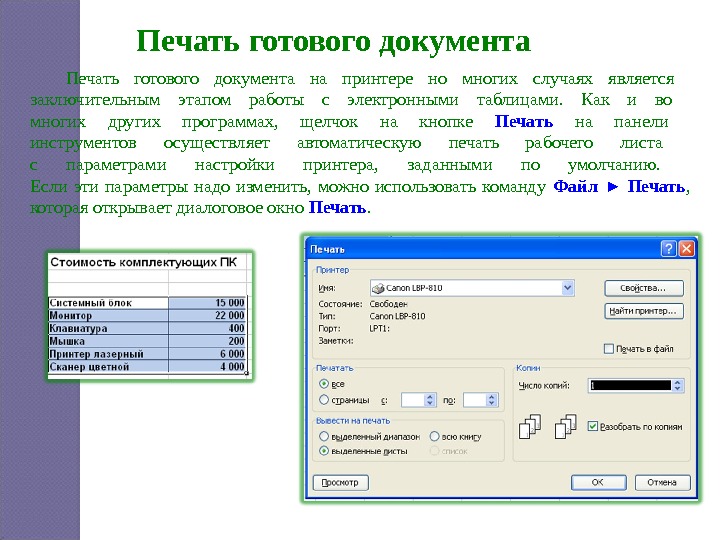Click the 'по:' page spinner arrows

tap(492, 400)
